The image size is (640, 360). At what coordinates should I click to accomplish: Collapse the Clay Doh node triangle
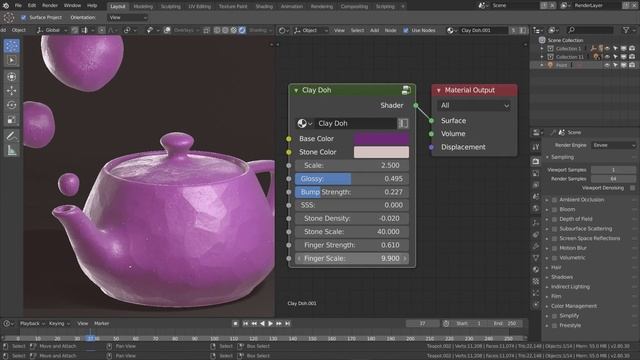click(x=296, y=90)
